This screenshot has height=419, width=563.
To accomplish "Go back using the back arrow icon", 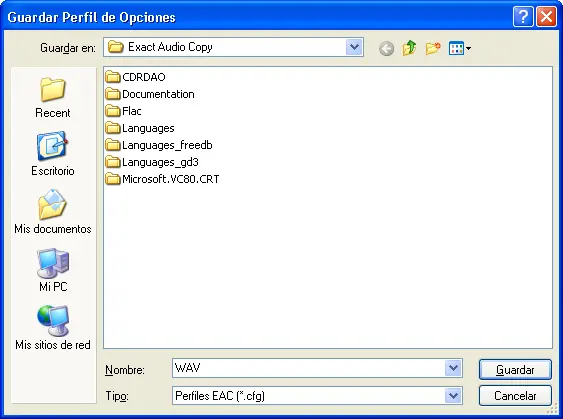I will click(386, 48).
